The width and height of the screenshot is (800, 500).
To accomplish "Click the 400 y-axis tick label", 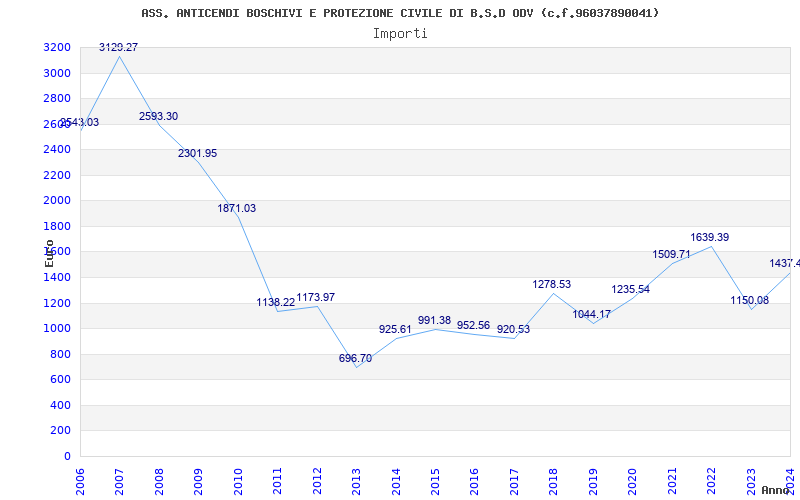I will (63, 406).
